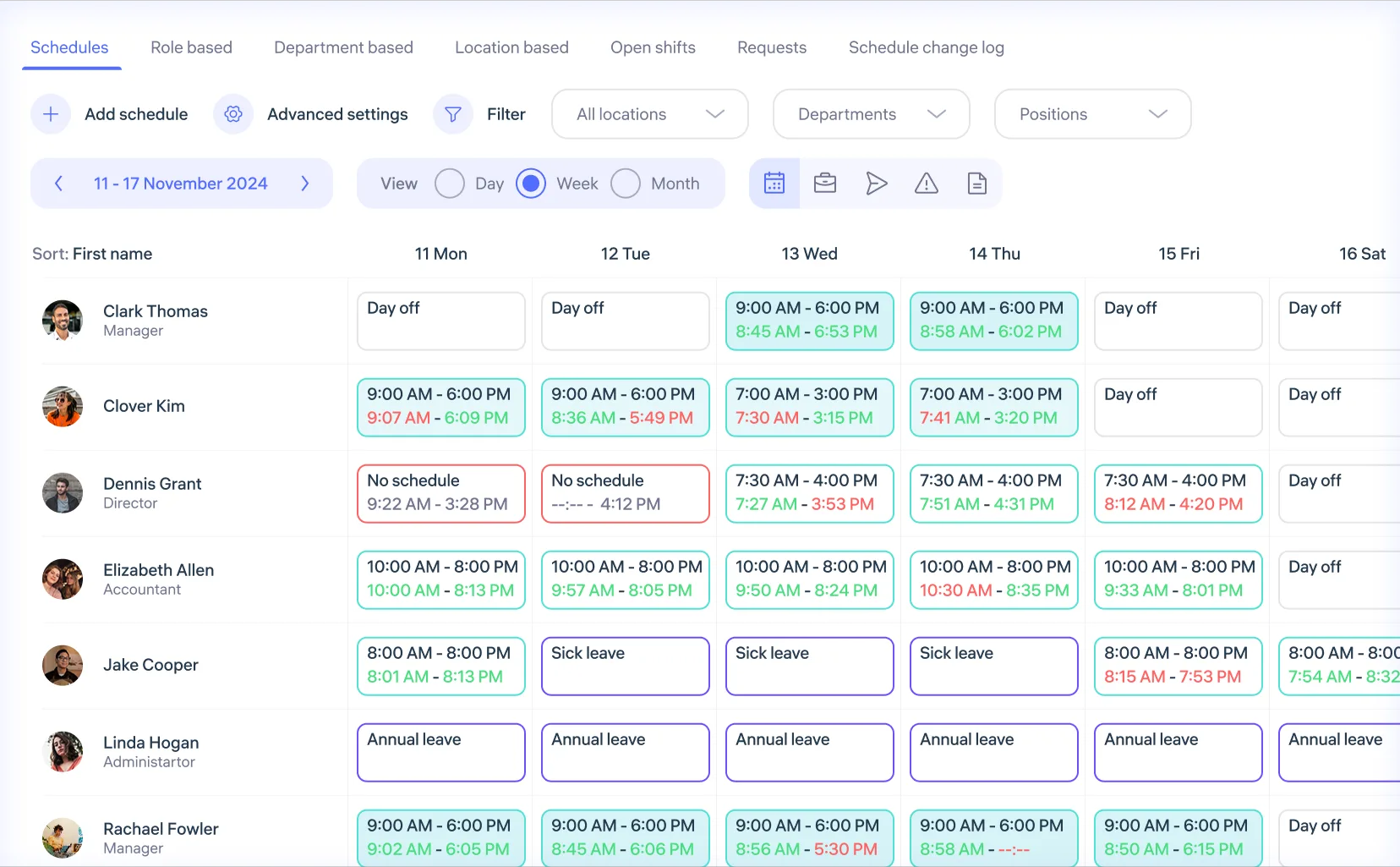This screenshot has height=867, width=1400.
Task: Open Advanced settings gear icon
Action: 233,114
